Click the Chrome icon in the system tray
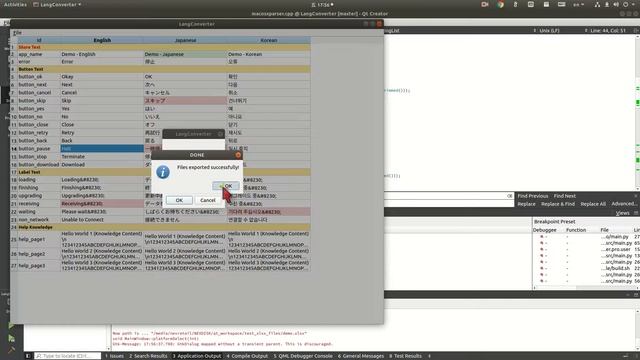 pos(500,4)
